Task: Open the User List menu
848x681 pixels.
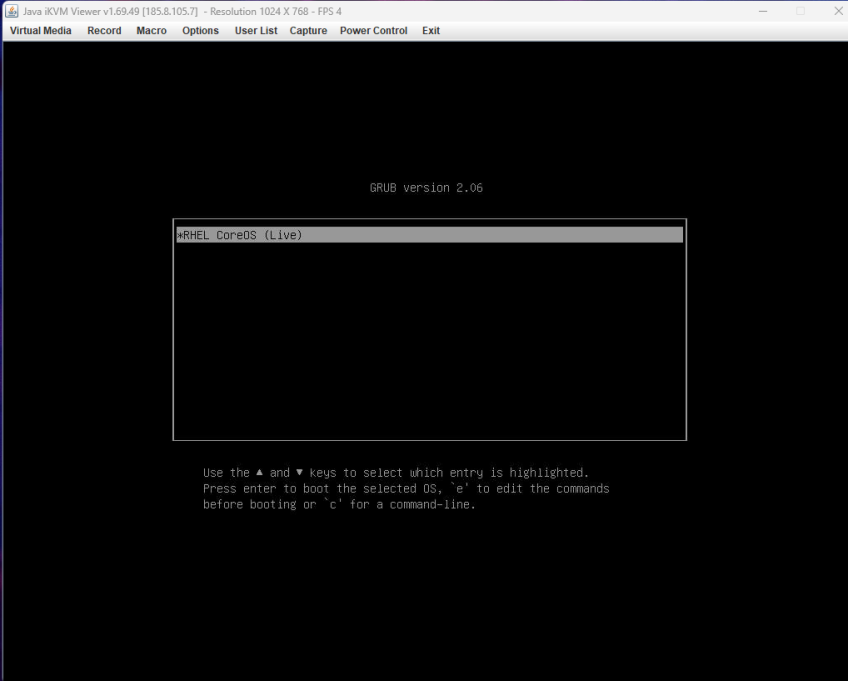Action: [256, 30]
